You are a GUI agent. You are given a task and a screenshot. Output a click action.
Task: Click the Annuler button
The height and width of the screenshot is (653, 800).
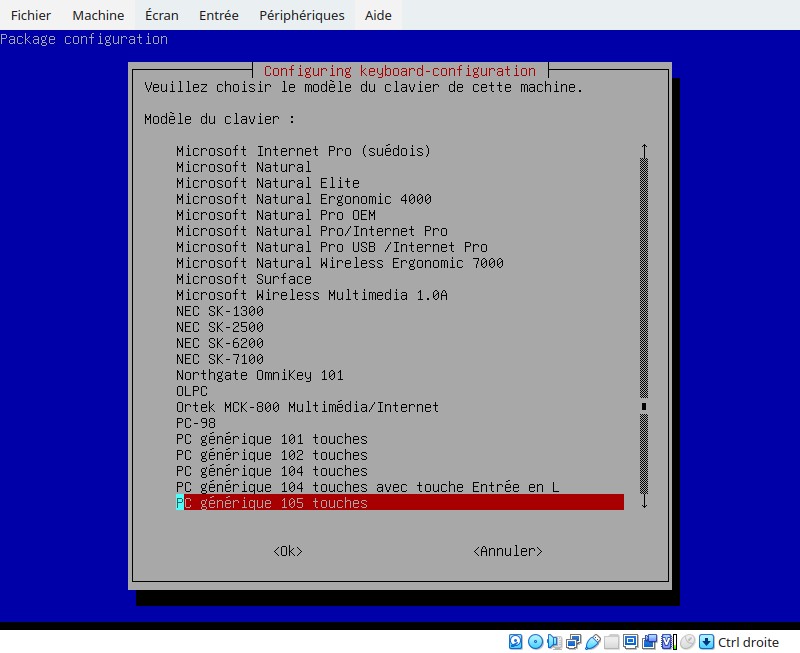508,551
